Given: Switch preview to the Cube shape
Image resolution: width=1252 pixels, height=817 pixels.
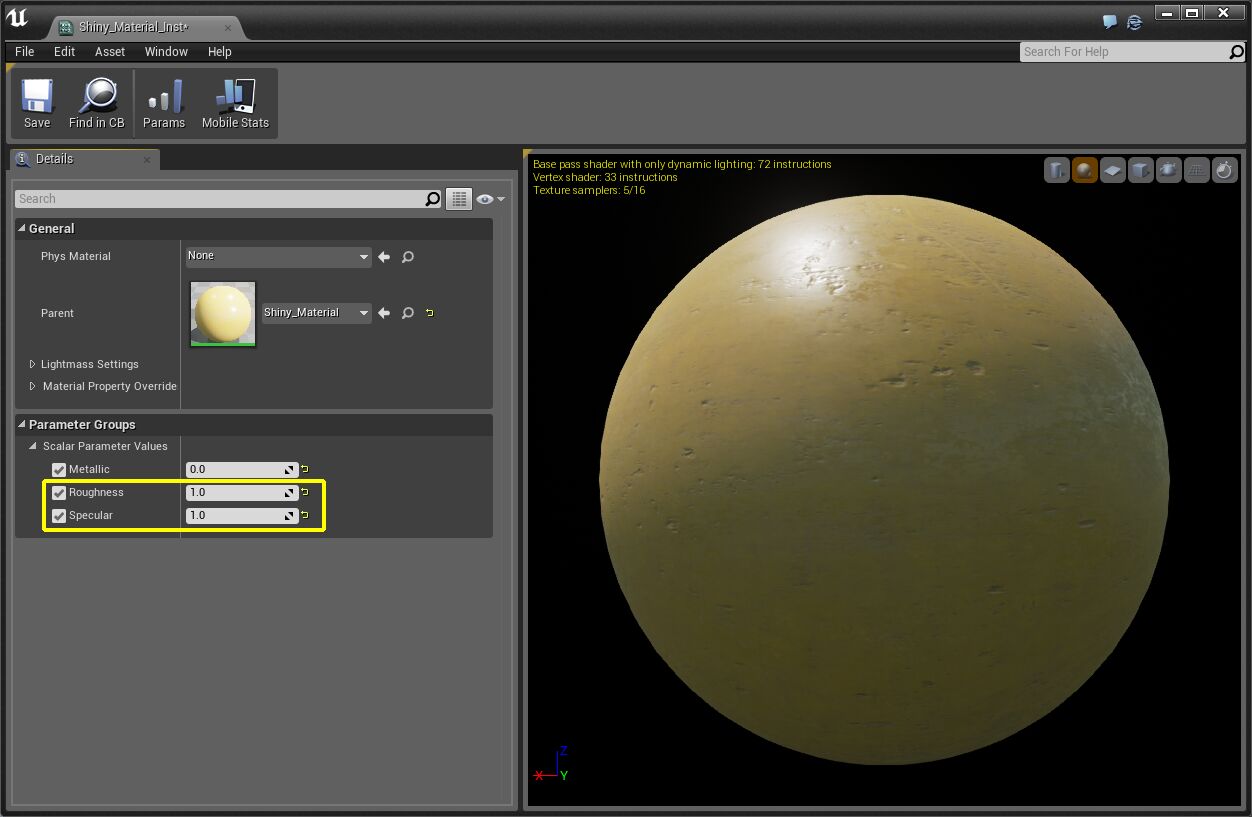Looking at the screenshot, I should click(1141, 170).
